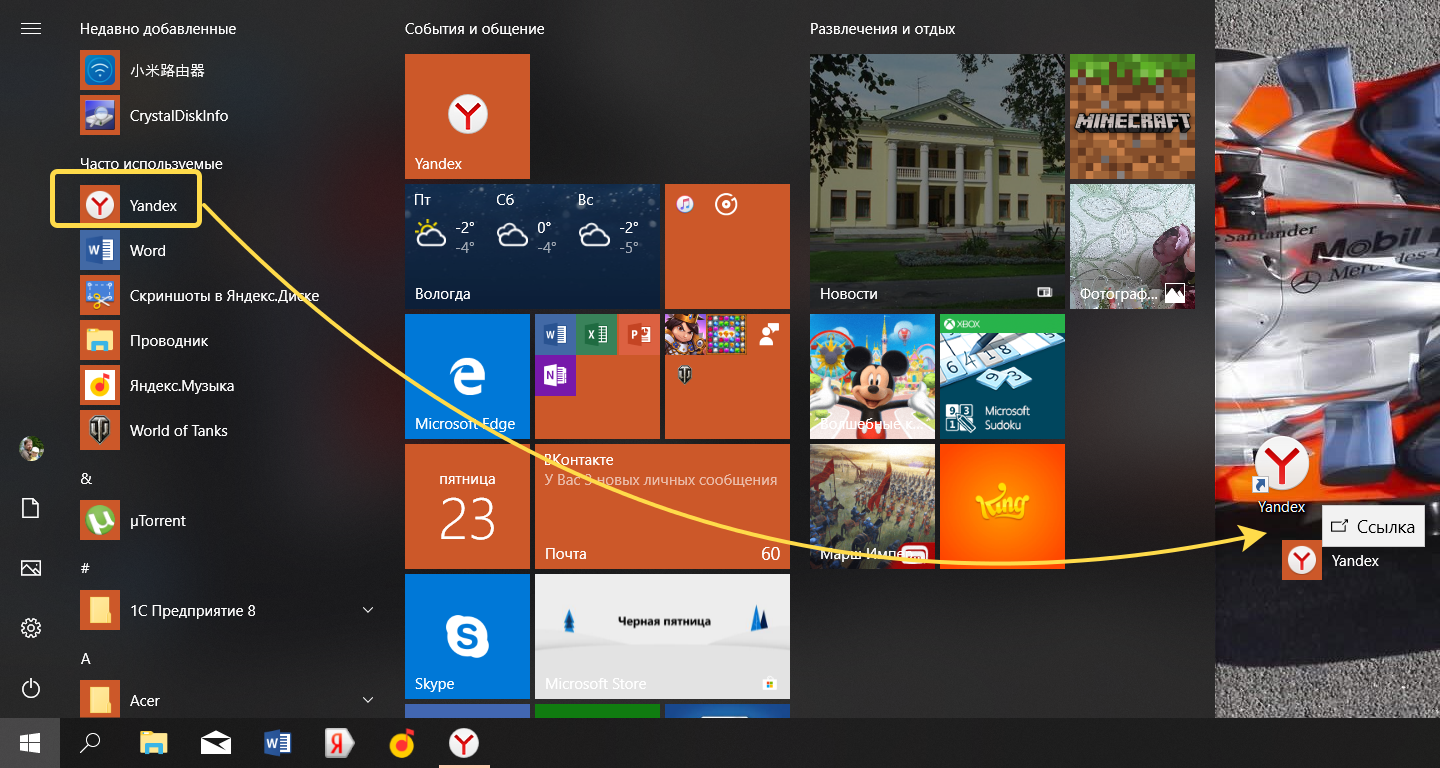Image resolution: width=1440 pixels, height=768 pixels.
Task: Open the Microsoft Edge tile
Action: click(467, 376)
